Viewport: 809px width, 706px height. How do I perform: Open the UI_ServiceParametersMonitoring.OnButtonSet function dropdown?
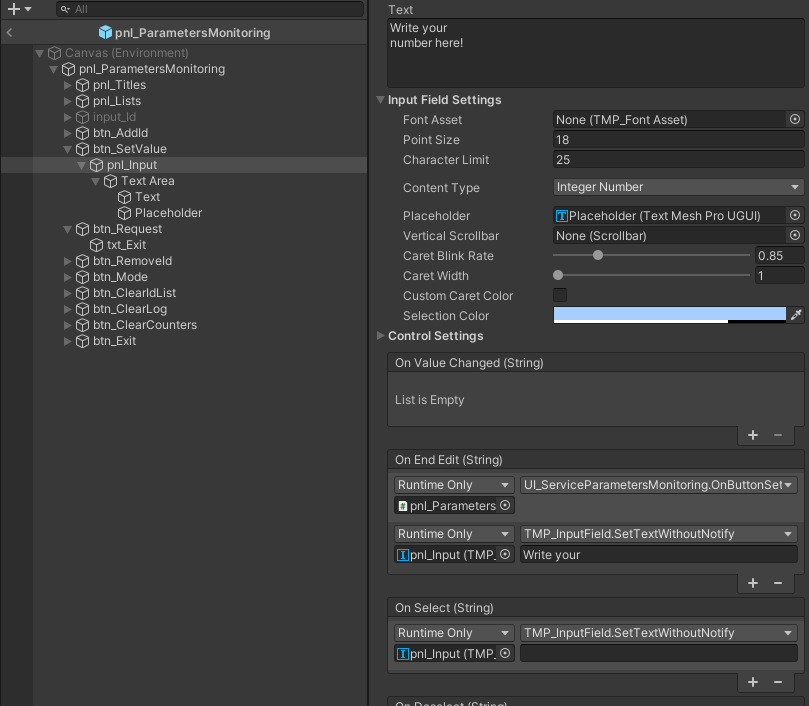658,485
